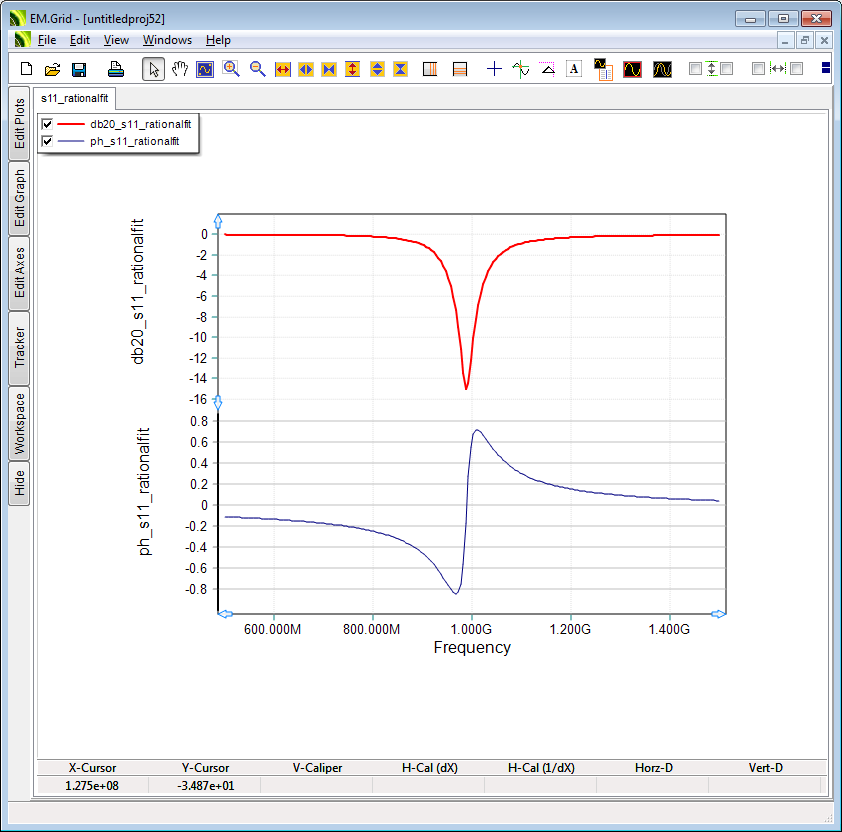Switch to the s11_rationalfit tab
This screenshot has width=842, height=832.
[75, 98]
